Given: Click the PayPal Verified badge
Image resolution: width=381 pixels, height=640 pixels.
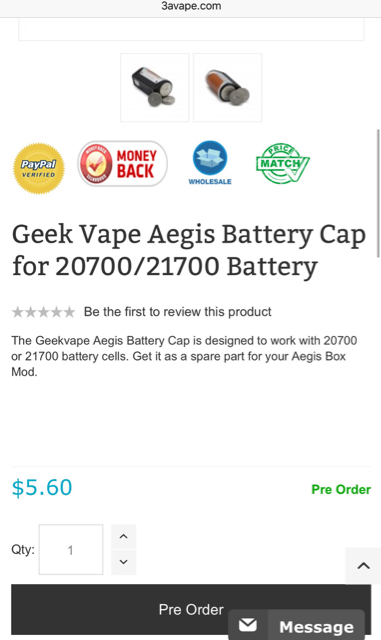Looking at the screenshot, I should coord(39,168).
